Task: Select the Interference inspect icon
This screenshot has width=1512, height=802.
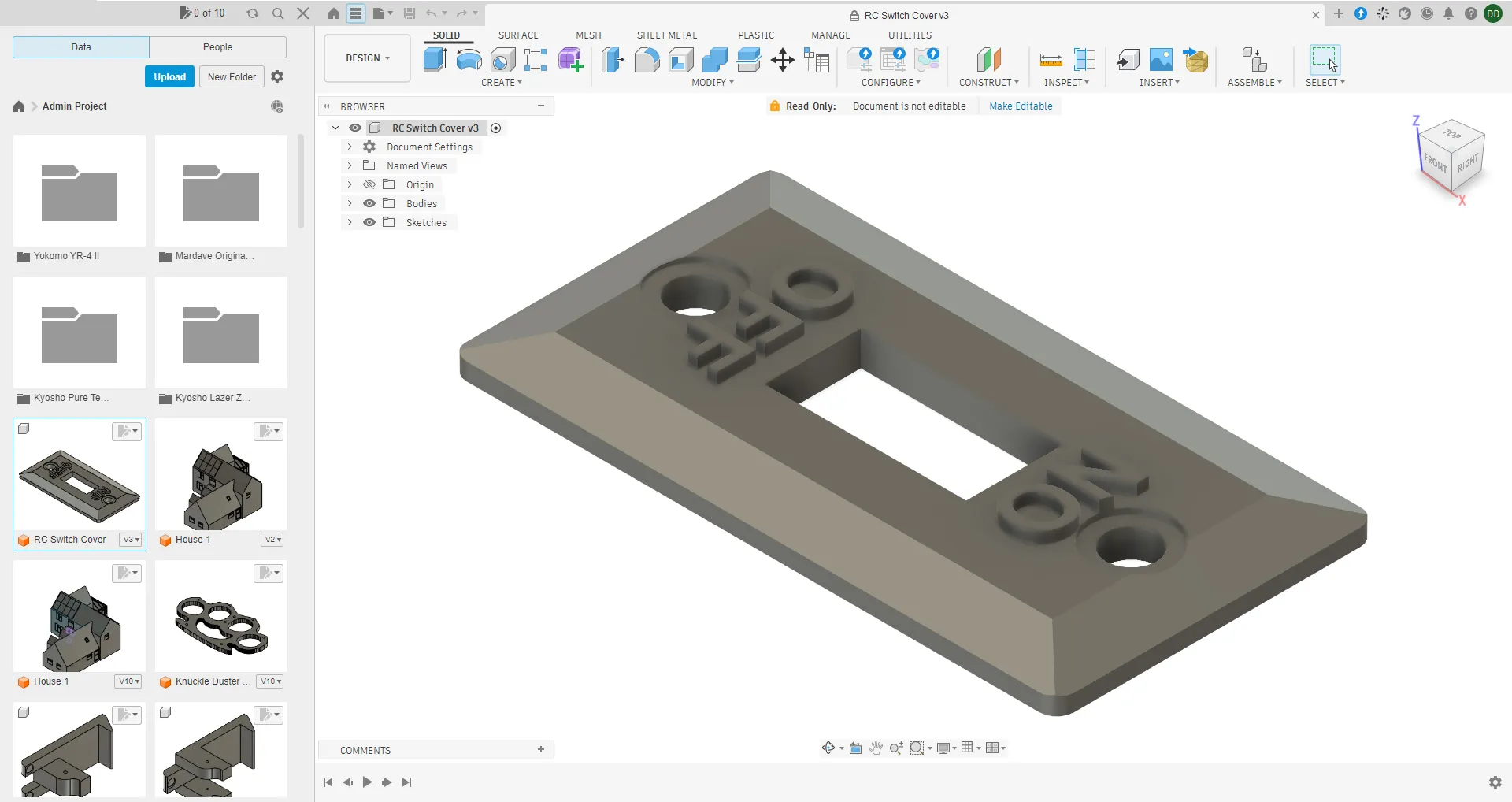Action: click(x=1084, y=60)
